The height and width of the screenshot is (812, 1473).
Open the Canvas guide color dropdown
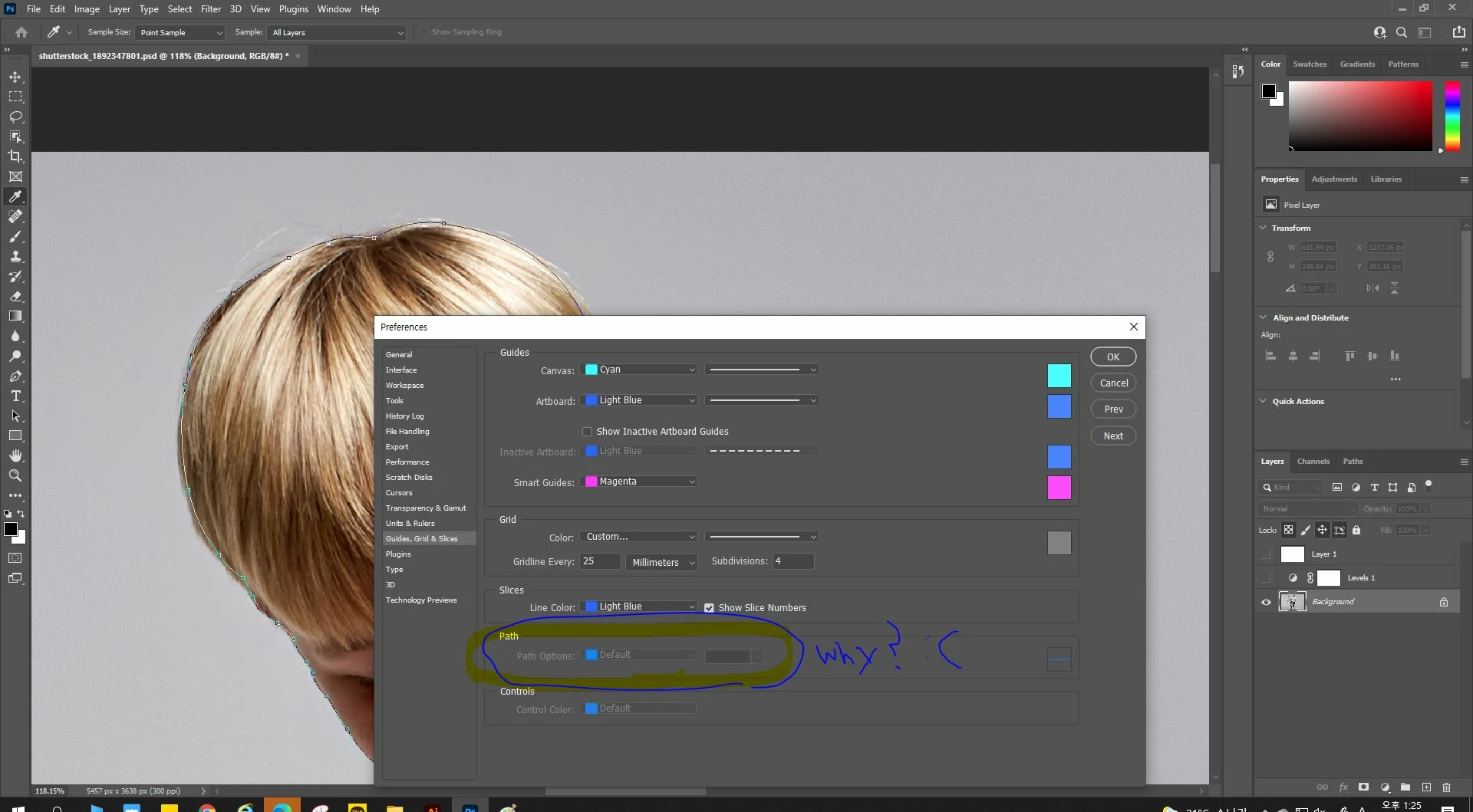click(640, 370)
